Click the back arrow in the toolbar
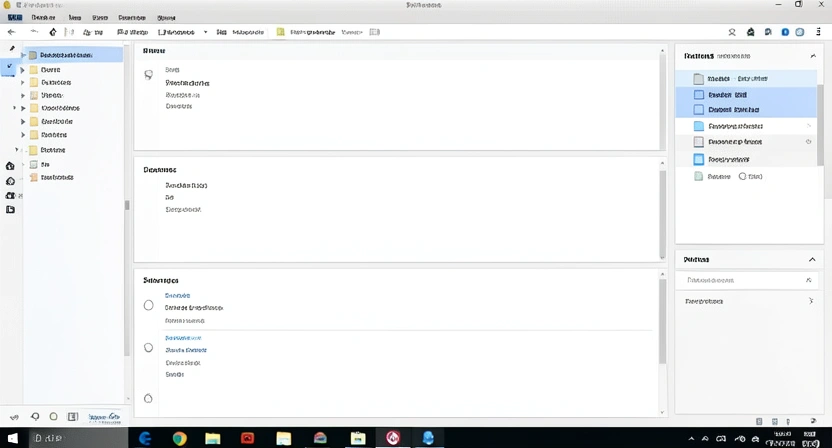This screenshot has height=448, width=832. click(11, 32)
